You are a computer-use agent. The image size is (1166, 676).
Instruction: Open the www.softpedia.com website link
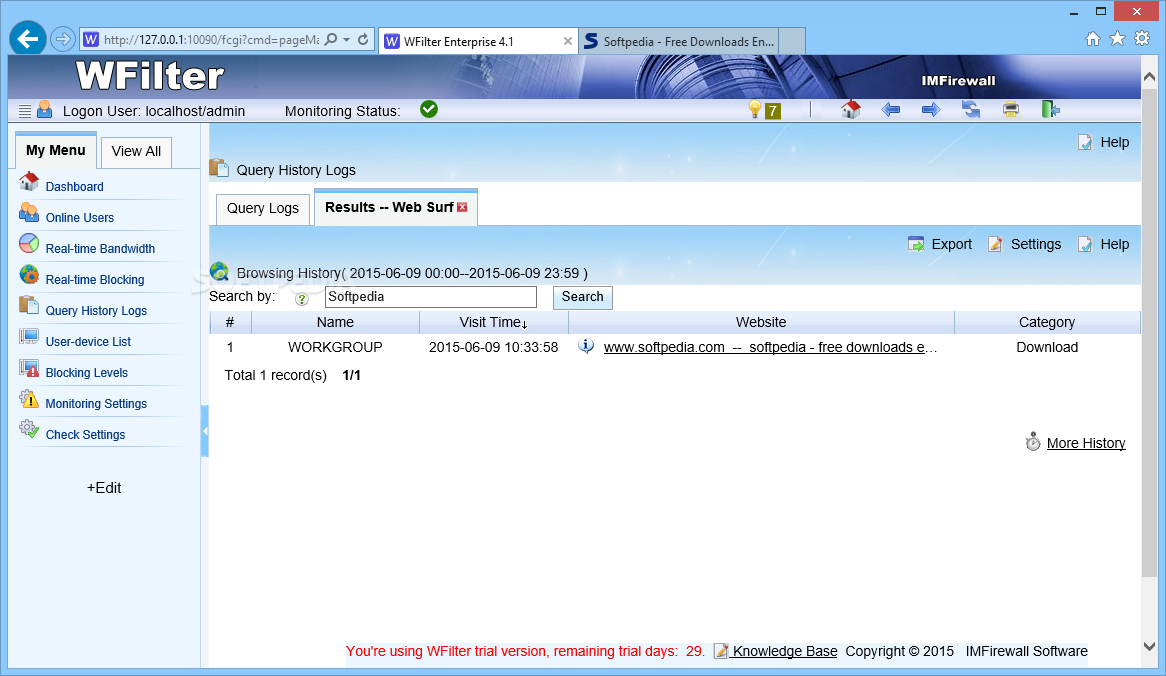point(770,347)
